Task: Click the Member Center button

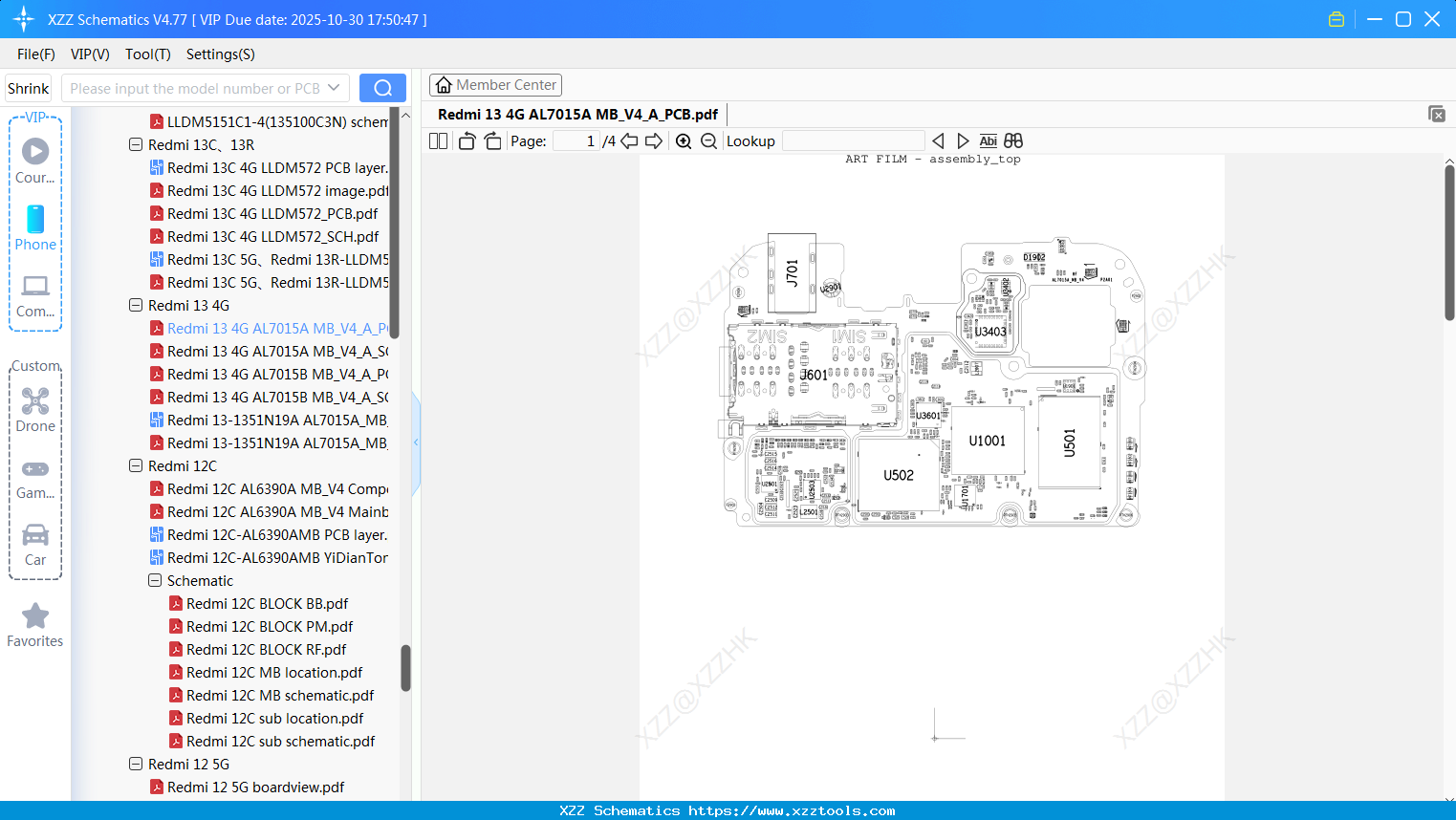Action: pyautogui.click(x=495, y=84)
